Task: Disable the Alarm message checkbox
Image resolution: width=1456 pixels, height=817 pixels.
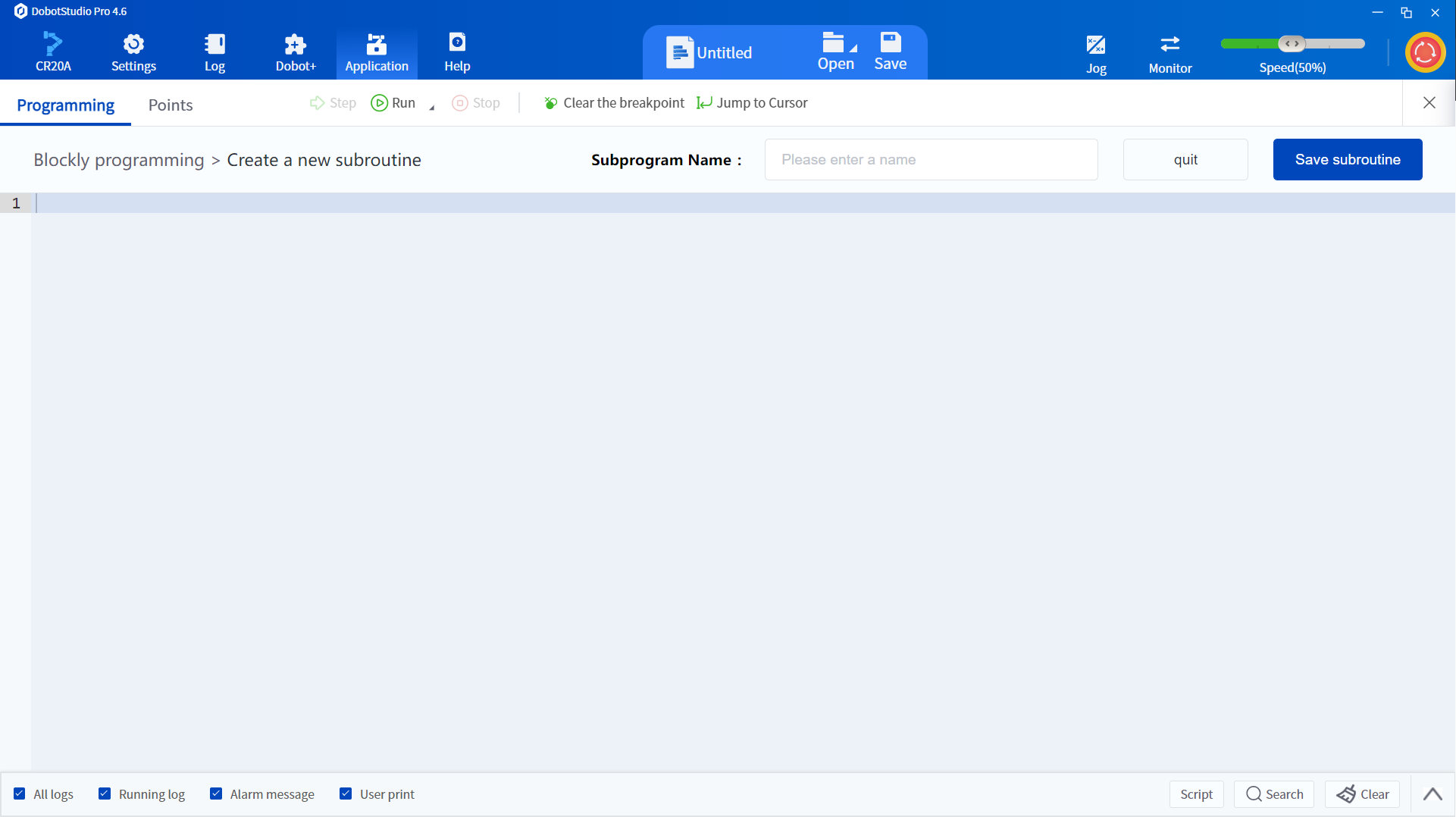Action: pos(216,794)
